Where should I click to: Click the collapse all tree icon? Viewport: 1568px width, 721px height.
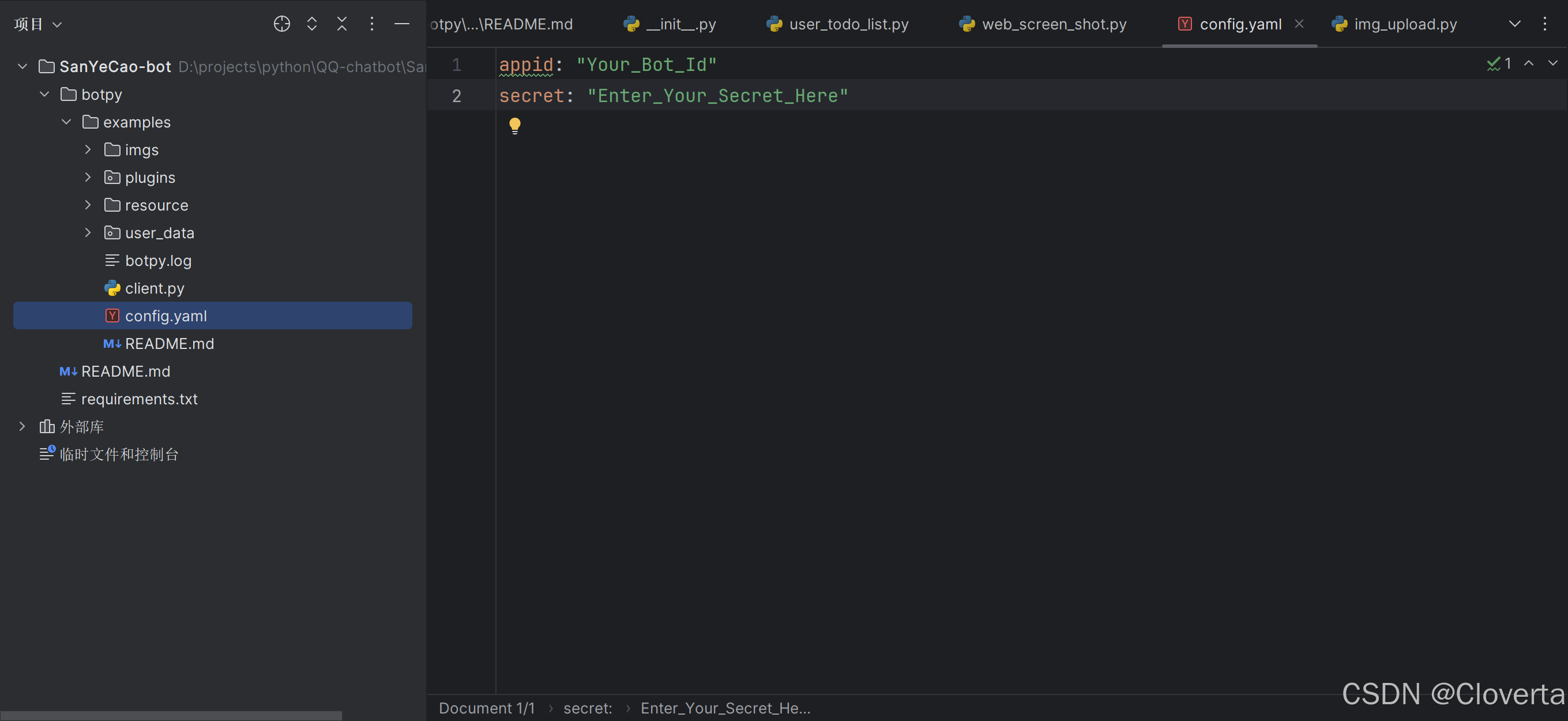(x=341, y=24)
